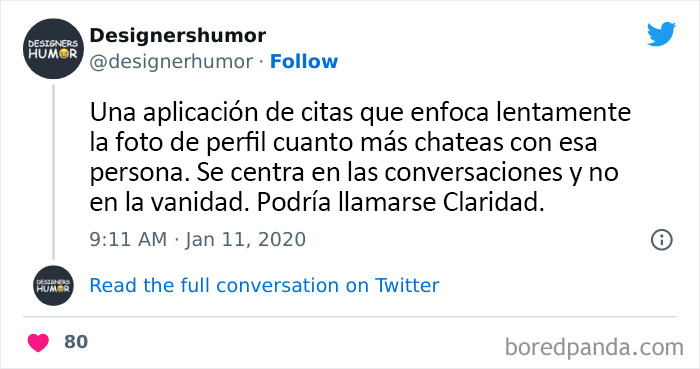This screenshot has width=700, height=369.
Task: Open the tweet info circle icon
Action: pyautogui.click(x=661, y=240)
